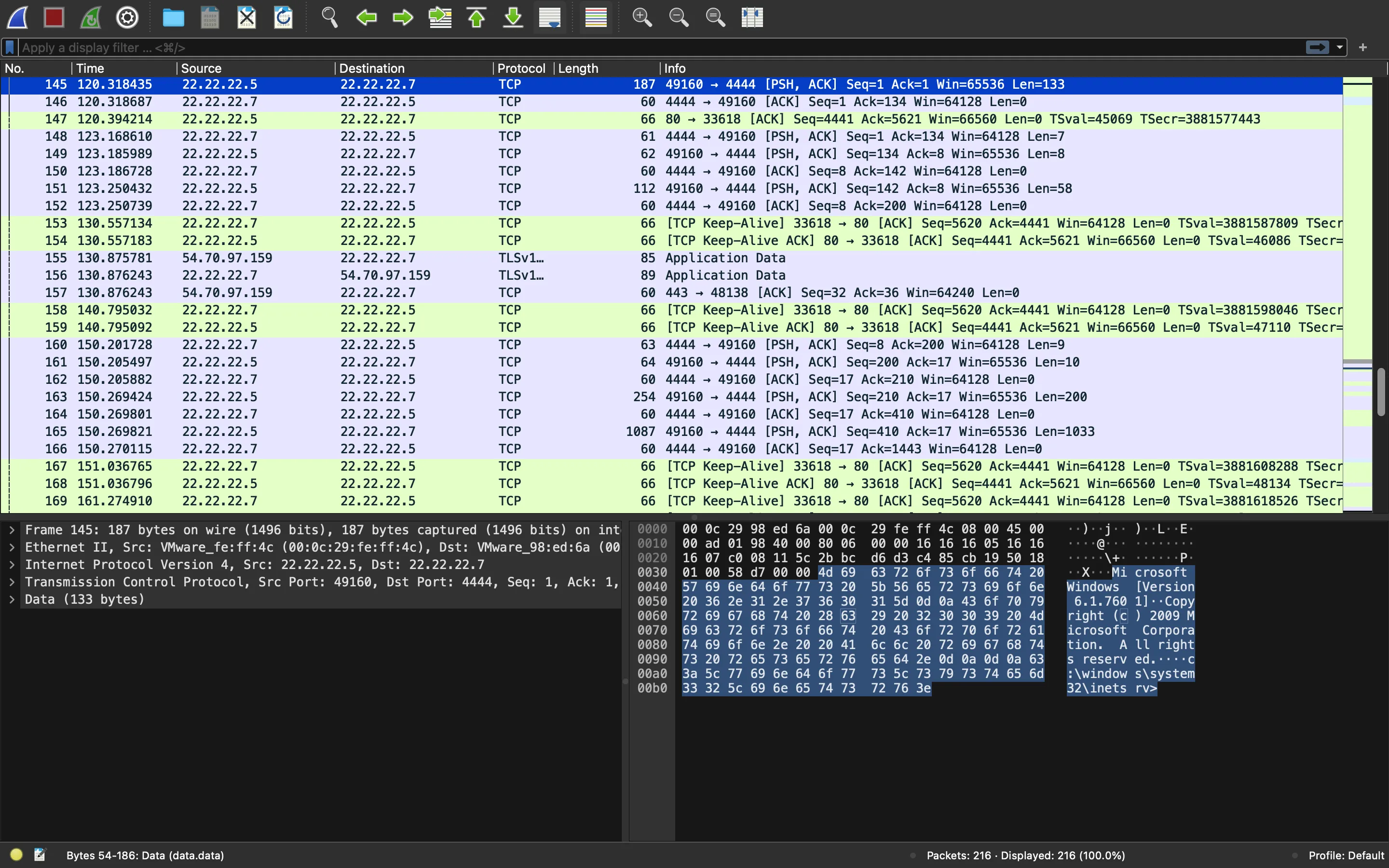Expand the Ethernet II tree node

coord(12,547)
